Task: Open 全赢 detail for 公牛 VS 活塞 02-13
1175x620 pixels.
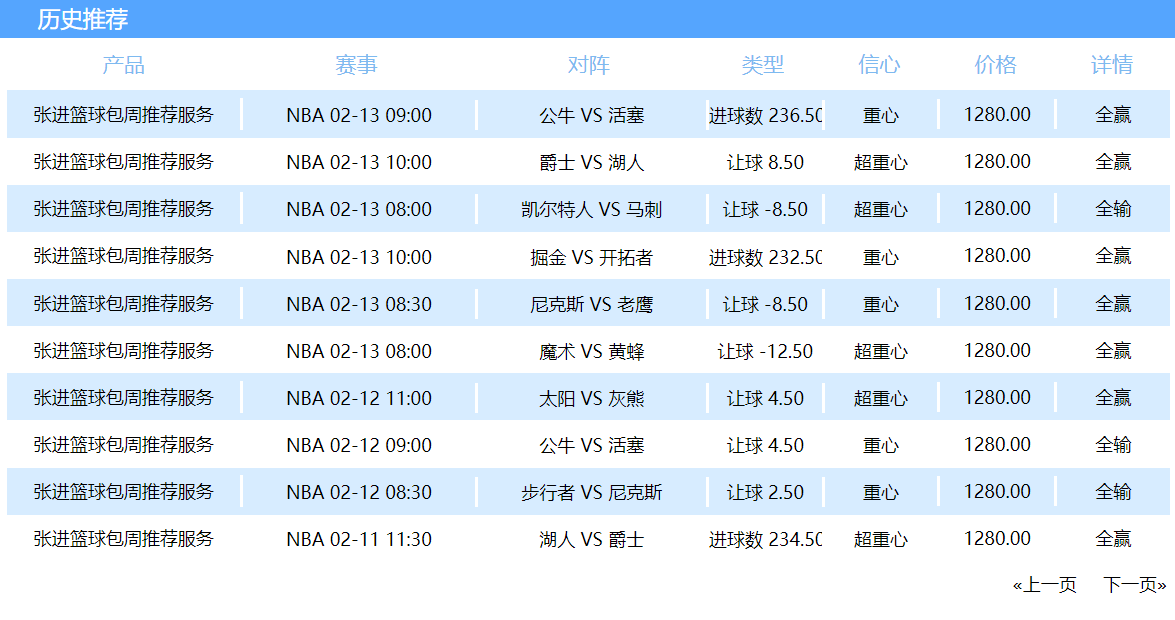Action: coord(1113,115)
